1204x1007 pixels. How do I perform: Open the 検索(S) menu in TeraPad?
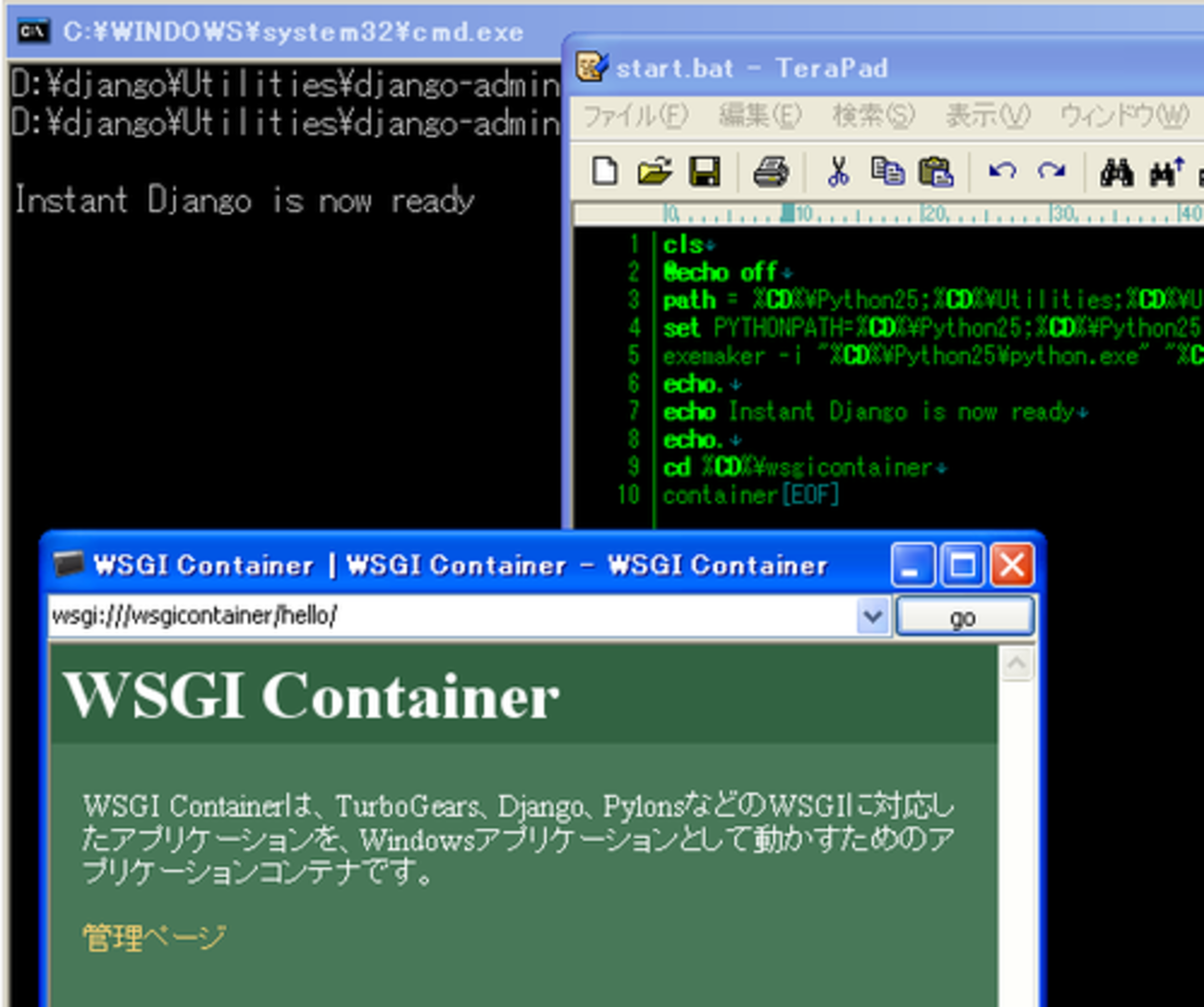(x=873, y=116)
